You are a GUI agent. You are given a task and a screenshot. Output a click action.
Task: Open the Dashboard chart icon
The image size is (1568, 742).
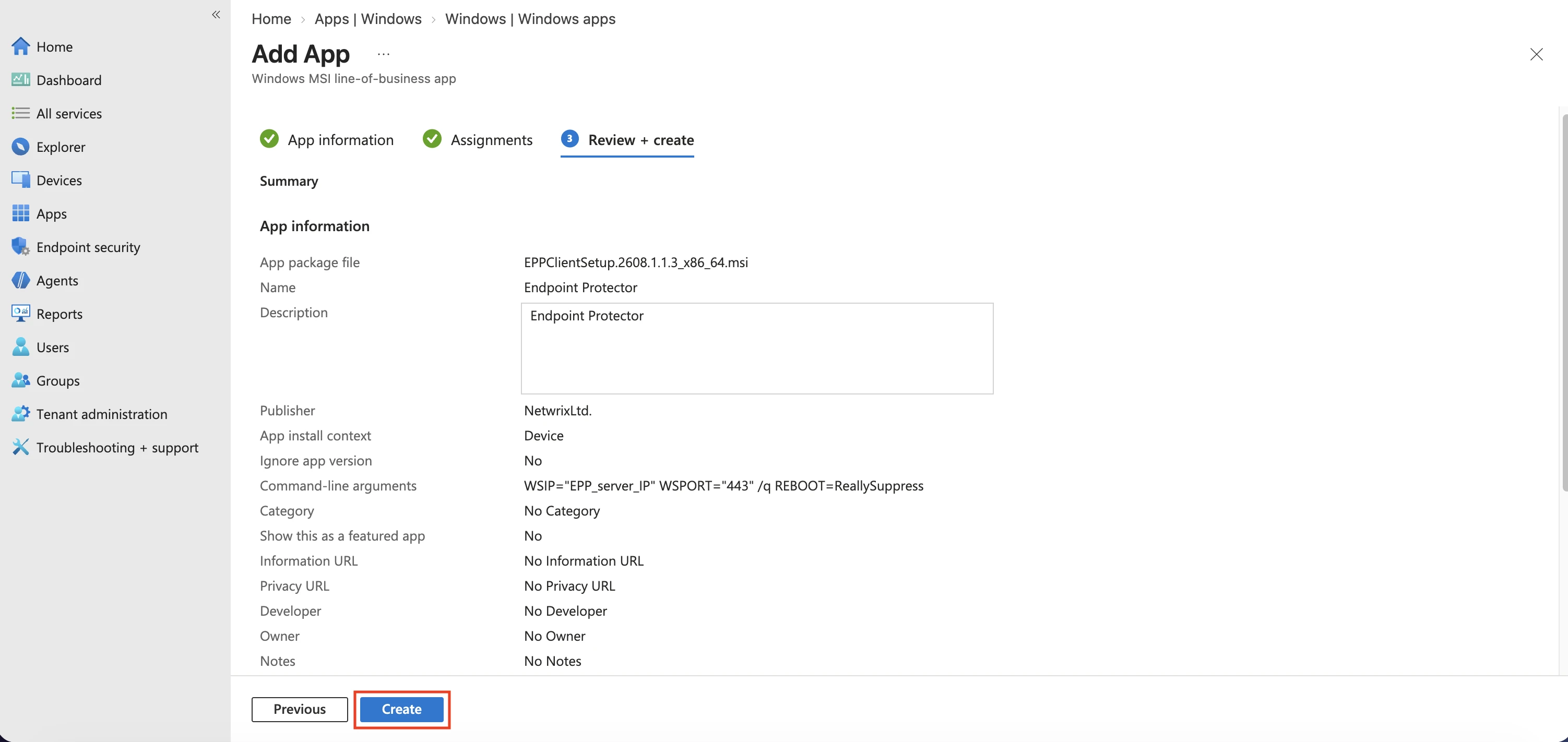pyautogui.click(x=21, y=80)
